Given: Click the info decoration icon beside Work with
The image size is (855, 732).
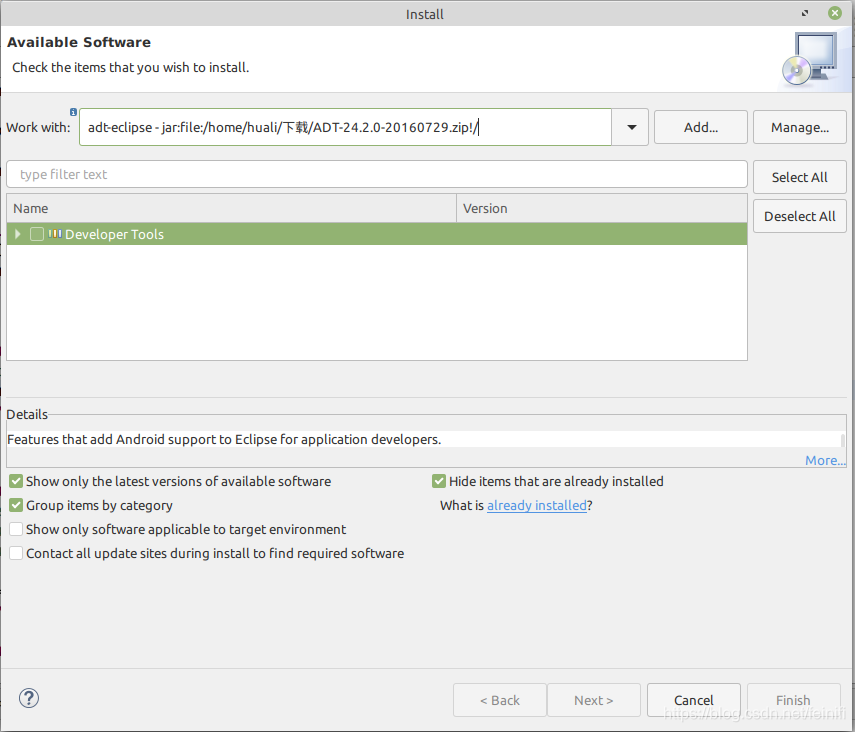Looking at the screenshot, I should click(73, 112).
